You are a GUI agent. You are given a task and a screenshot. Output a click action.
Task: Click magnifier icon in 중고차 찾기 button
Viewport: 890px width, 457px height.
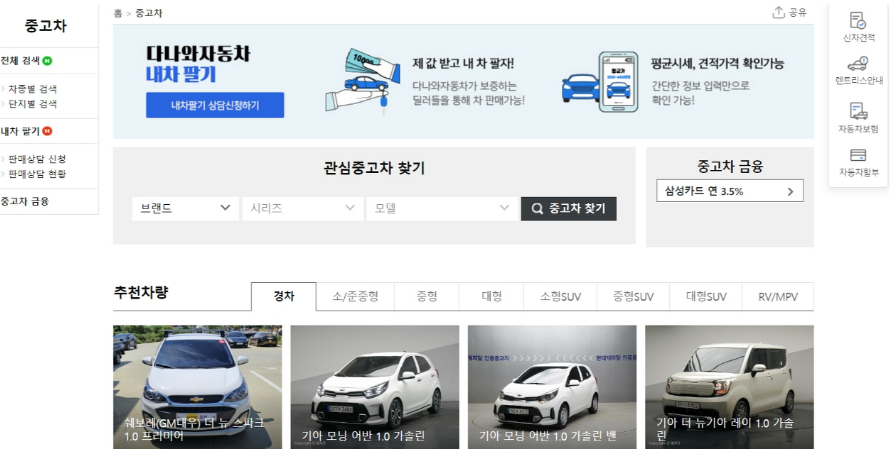[x=537, y=209]
